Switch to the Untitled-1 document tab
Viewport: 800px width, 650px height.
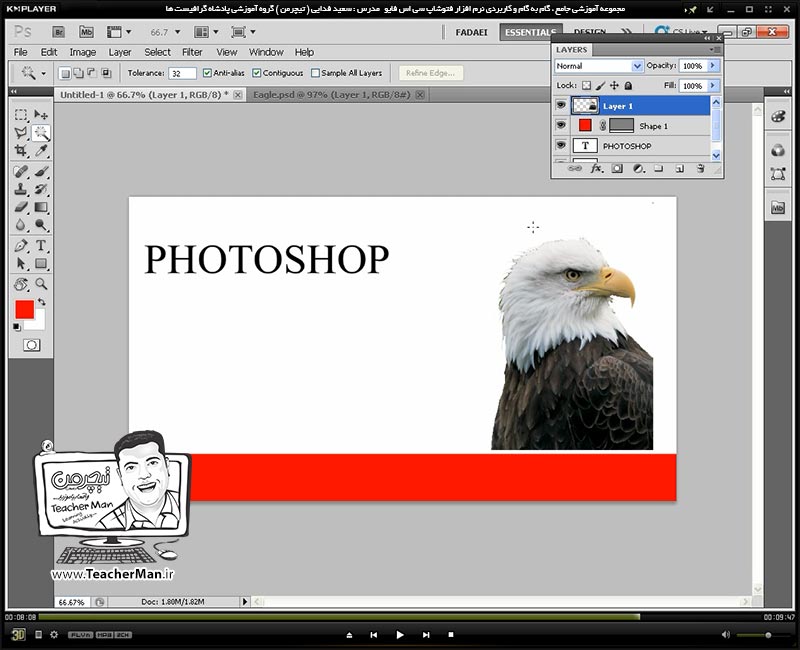pyautogui.click(x=149, y=95)
